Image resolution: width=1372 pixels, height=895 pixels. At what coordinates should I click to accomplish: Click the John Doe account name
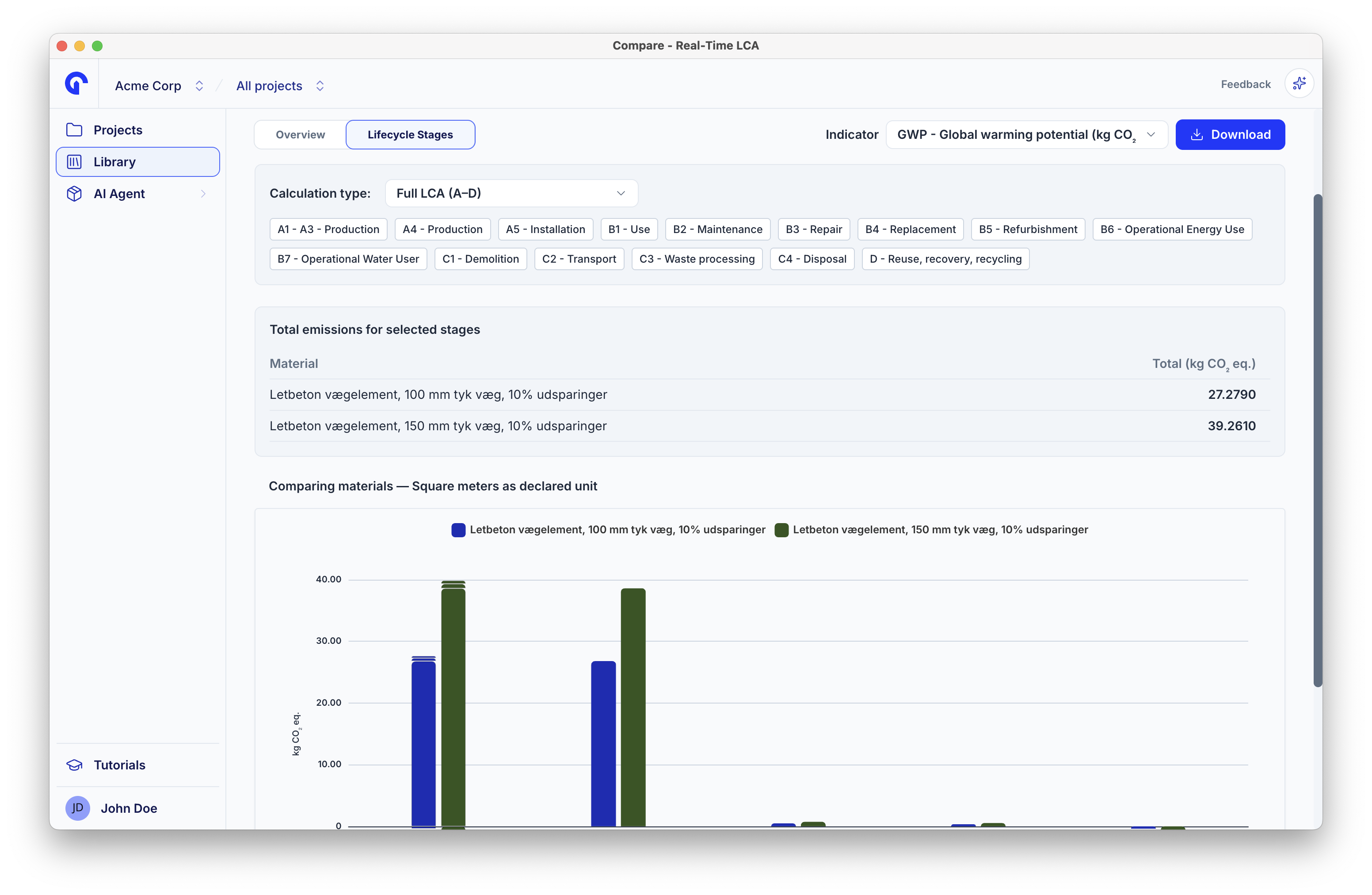pos(129,808)
